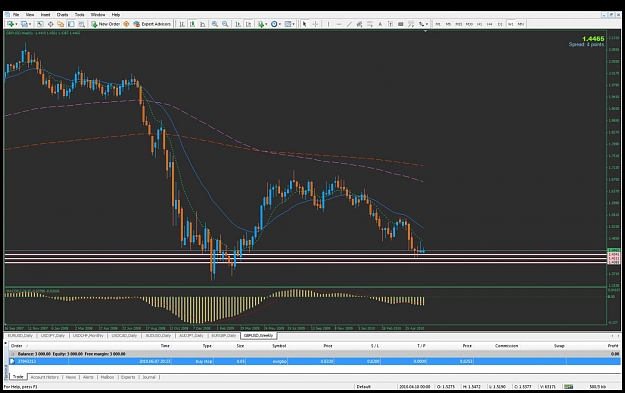This screenshot has height=393, width=625.
Task: Toggle Auto Scroll chart icon
Action: (x=238, y=24)
